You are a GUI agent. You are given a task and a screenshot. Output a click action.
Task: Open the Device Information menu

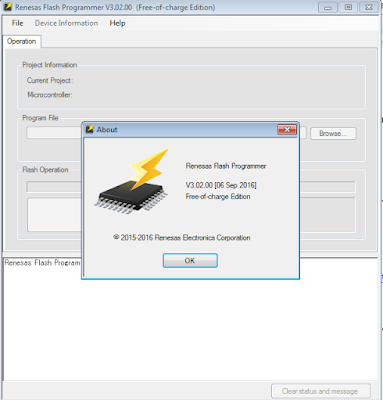66,23
